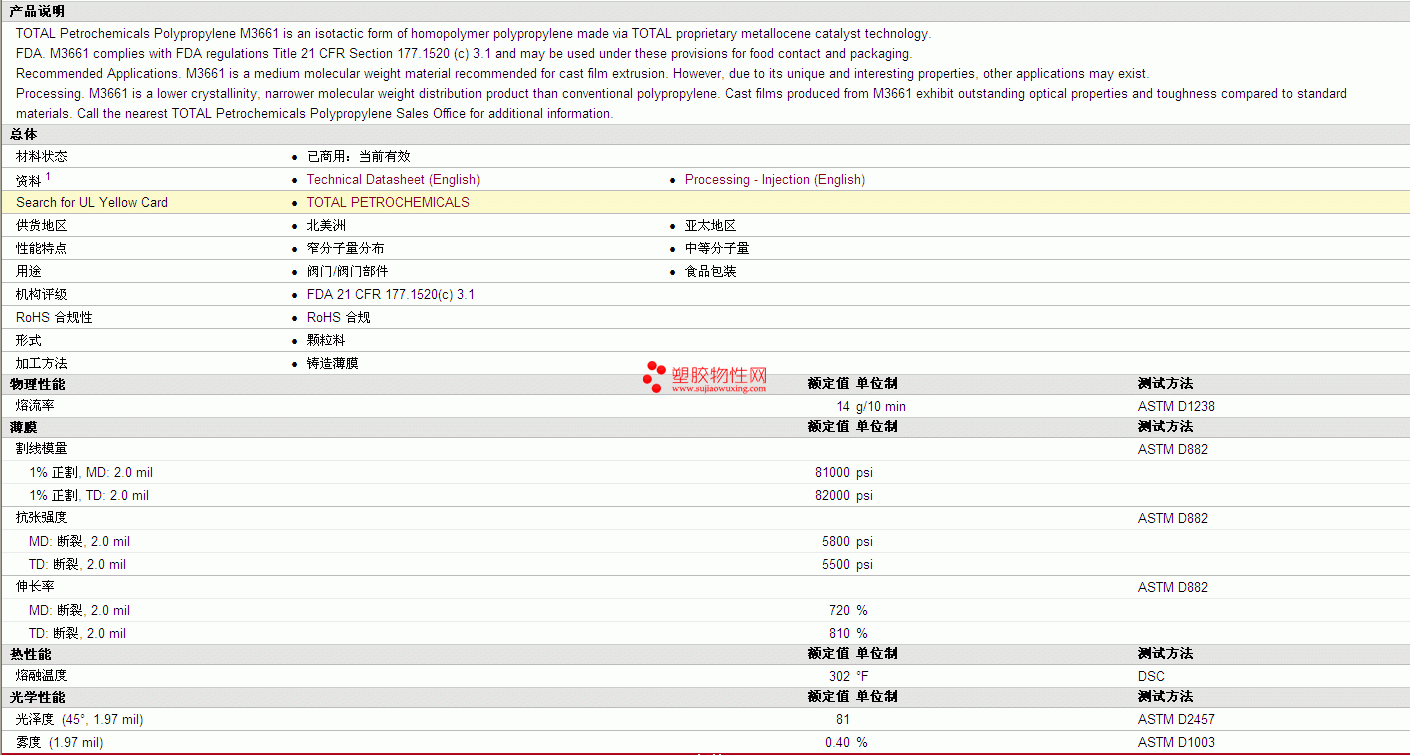Click the '已商用：当前有效' status value

coord(359,157)
